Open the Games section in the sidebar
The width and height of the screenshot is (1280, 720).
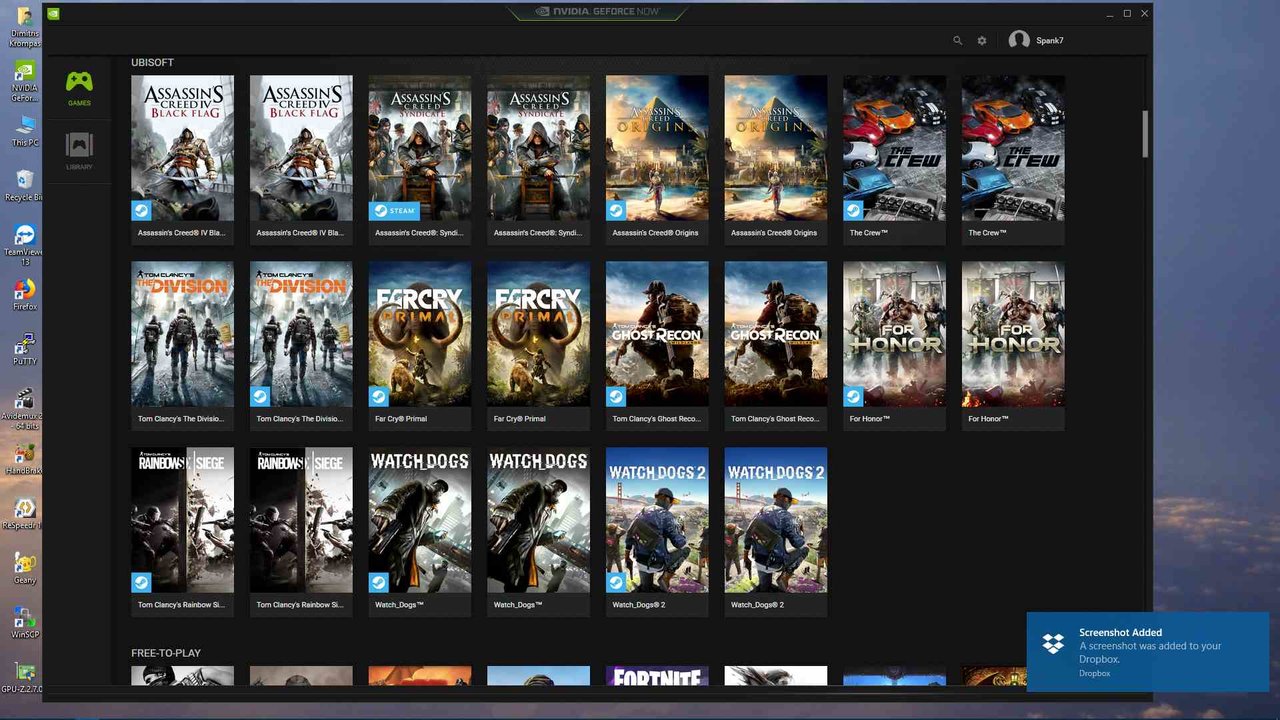tap(79, 88)
